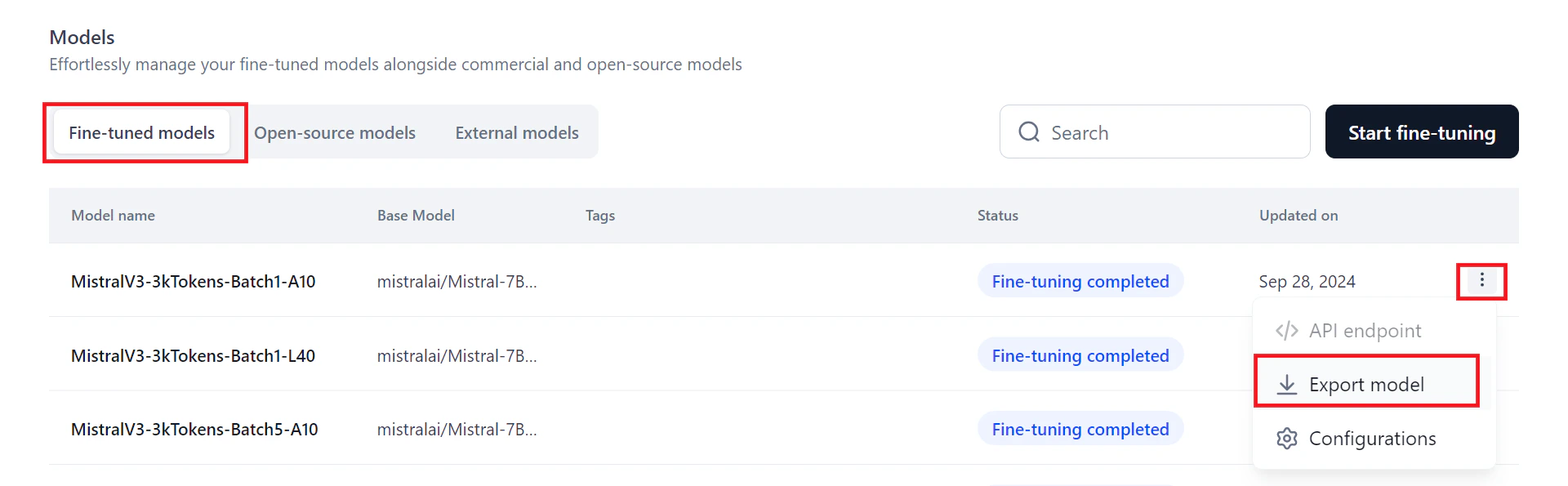
Task: Open model MistralV3-3kTokens-Batch1-L40
Action: tap(194, 355)
